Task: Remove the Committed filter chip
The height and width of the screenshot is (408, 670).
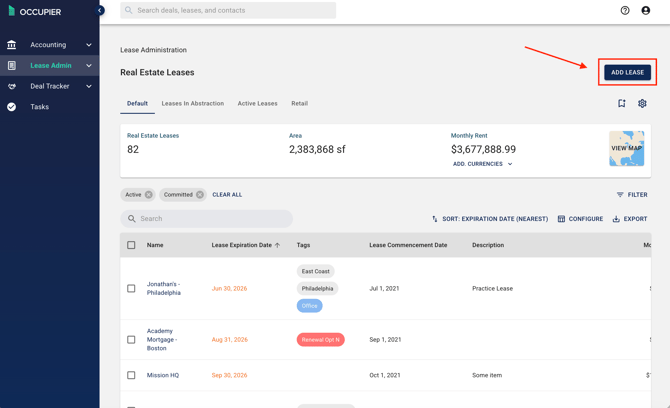Action: tap(200, 194)
